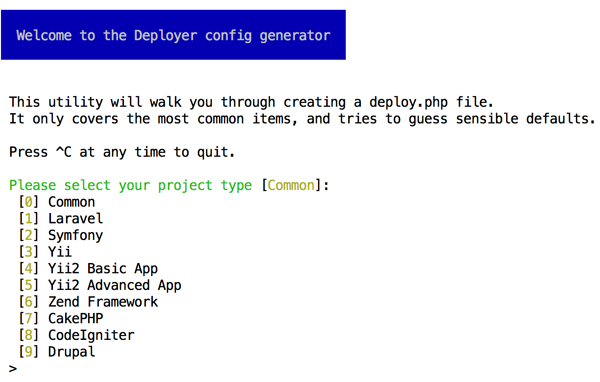This screenshot has height=382, width=600.
Task: Choose the Symfony list entry
Action: (75, 235)
